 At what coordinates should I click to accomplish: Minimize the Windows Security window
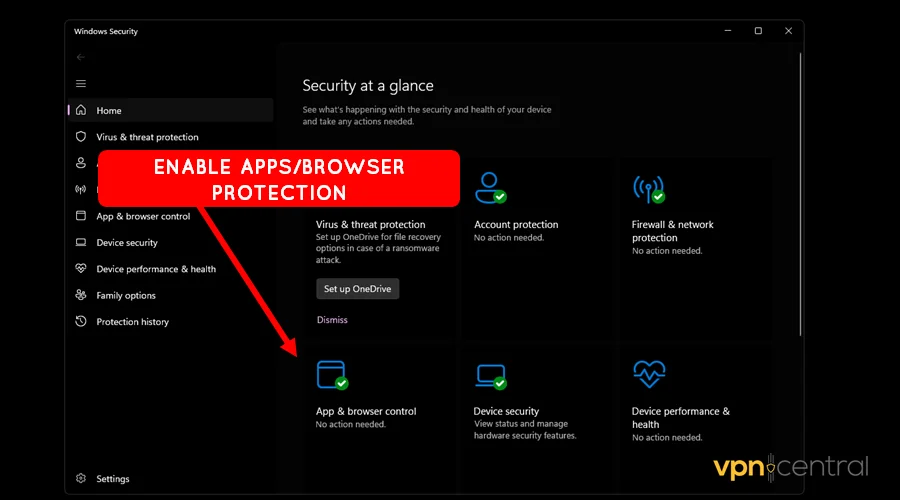(x=728, y=31)
